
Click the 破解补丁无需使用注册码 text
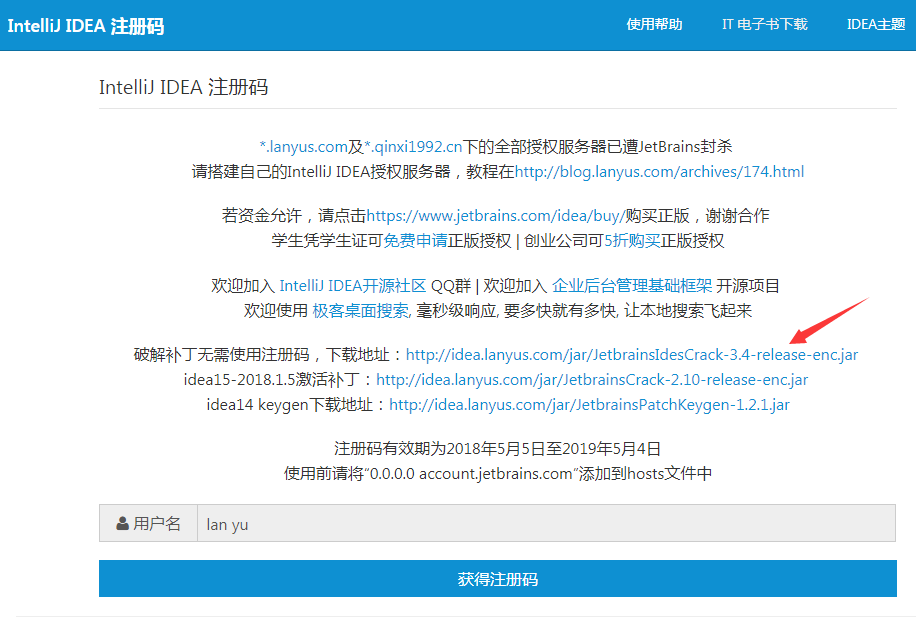pos(221,355)
